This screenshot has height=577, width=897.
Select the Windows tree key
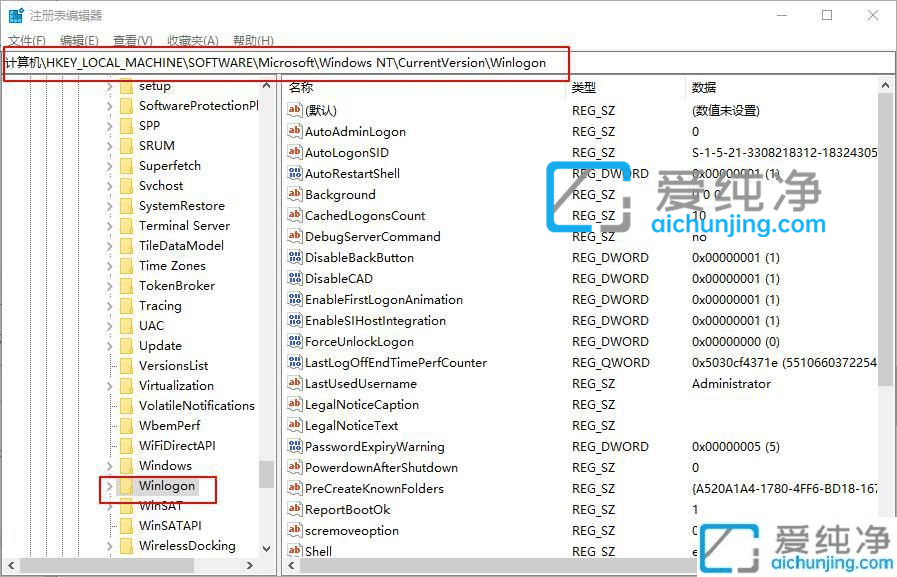point(165,465)
